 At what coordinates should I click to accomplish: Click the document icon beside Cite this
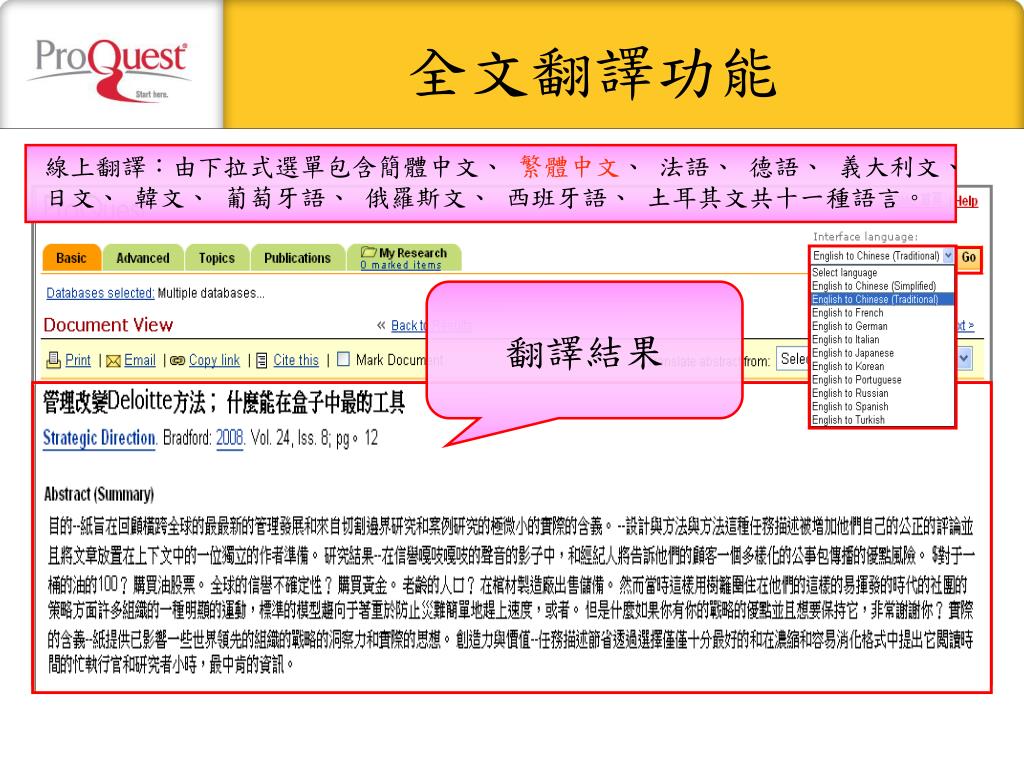(262, 360)
